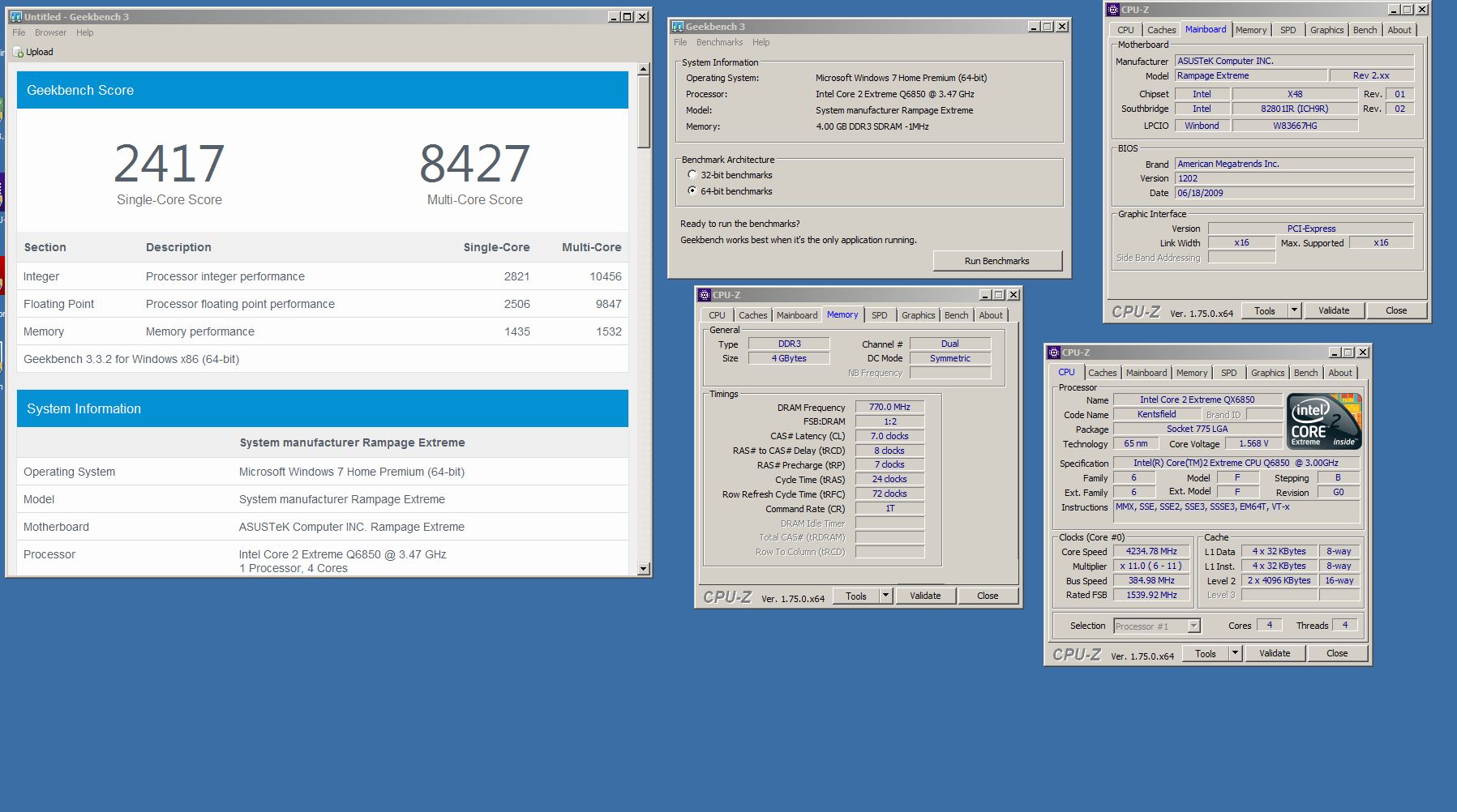The image size is (1457, 812).
Task: Click Close button in CPU-Z CPU window
Action: [1337, 653]
